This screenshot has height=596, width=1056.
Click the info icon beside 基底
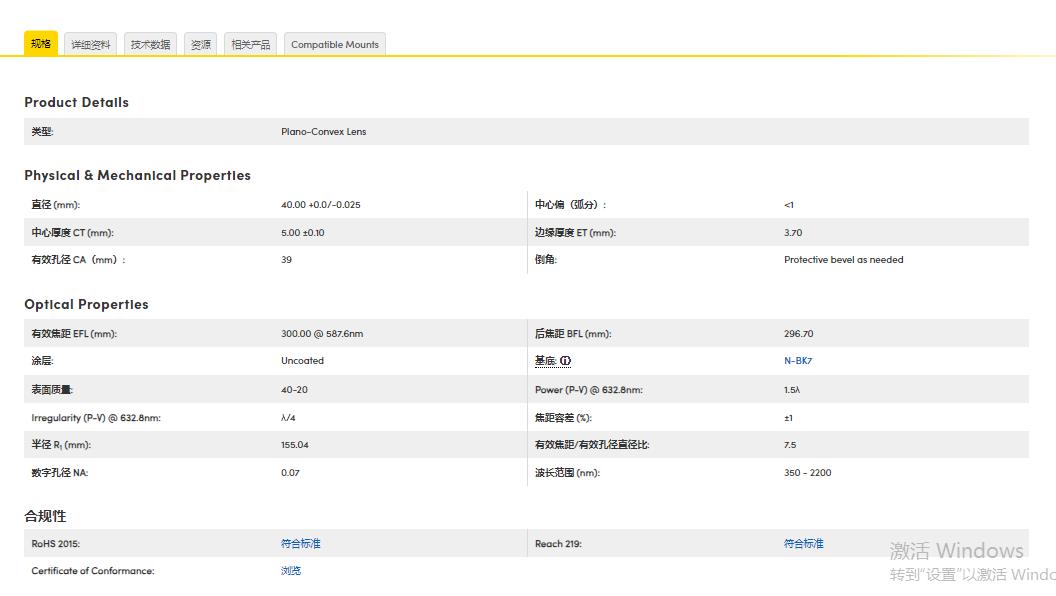(566, 361)
